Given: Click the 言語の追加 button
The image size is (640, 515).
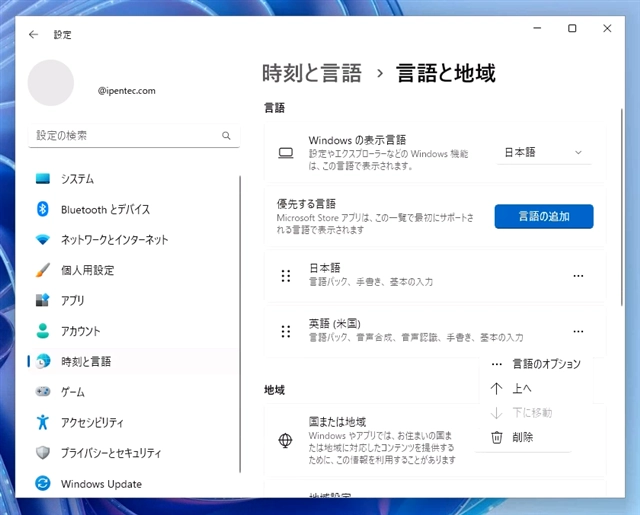Looking at the screenshot, I should pyautogui.click(x=544, y=216).
